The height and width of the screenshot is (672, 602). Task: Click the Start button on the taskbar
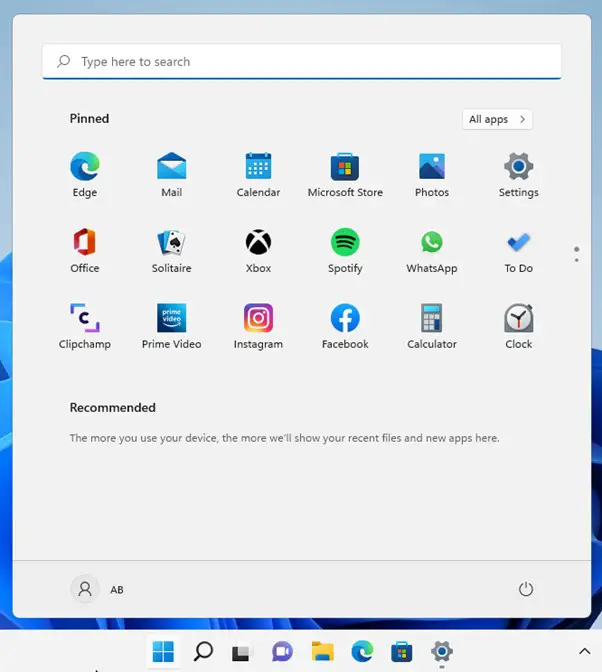(163, 651)
